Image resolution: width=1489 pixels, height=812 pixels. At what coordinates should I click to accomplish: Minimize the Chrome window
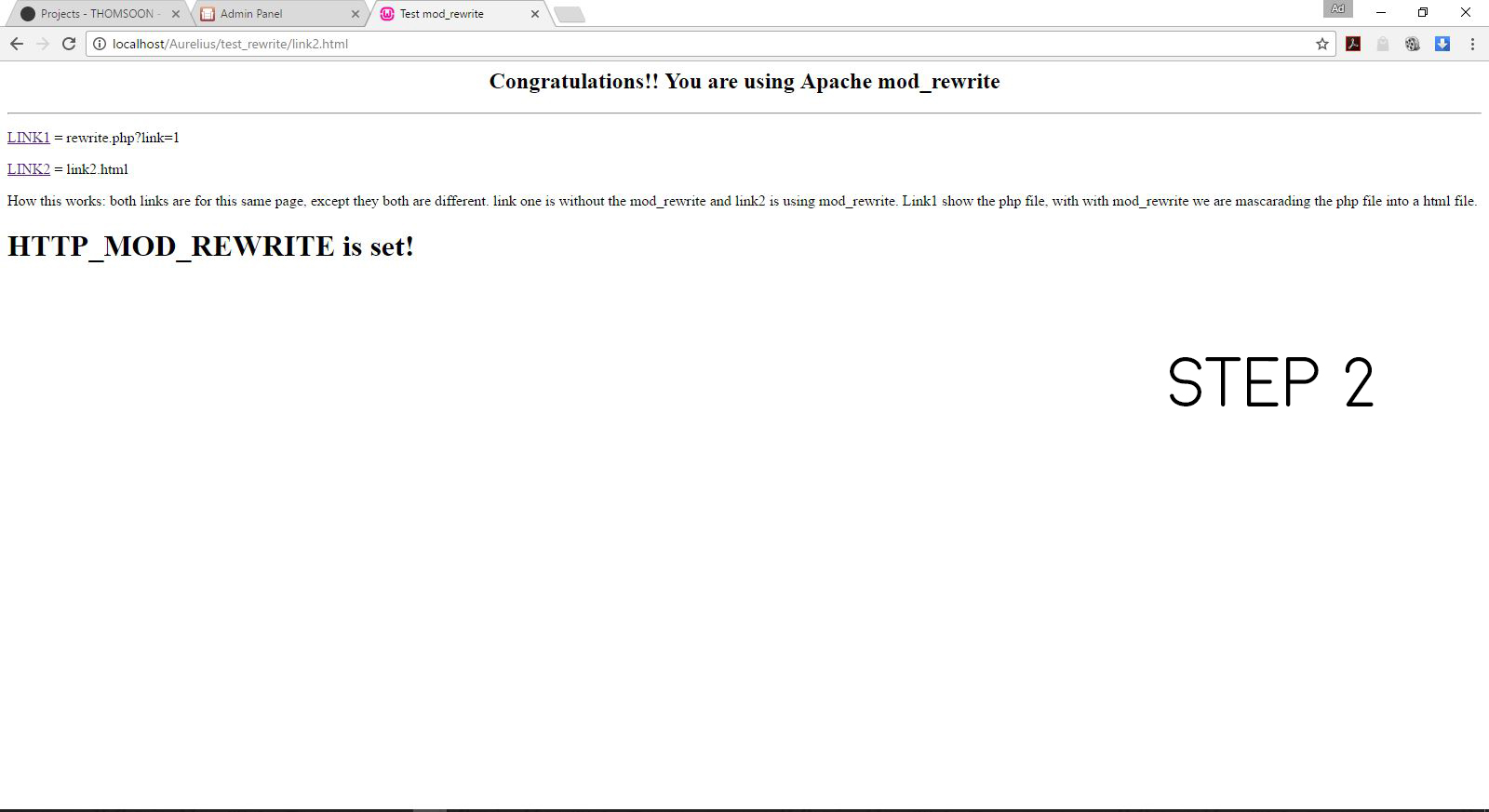tap(1380, 12)
